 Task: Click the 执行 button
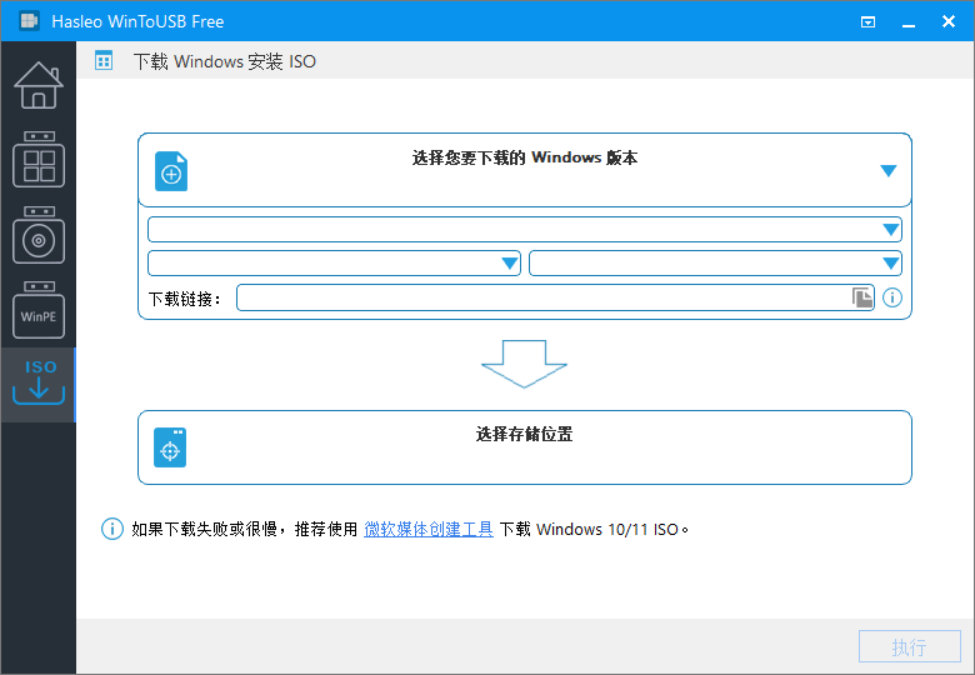(910, 647)
